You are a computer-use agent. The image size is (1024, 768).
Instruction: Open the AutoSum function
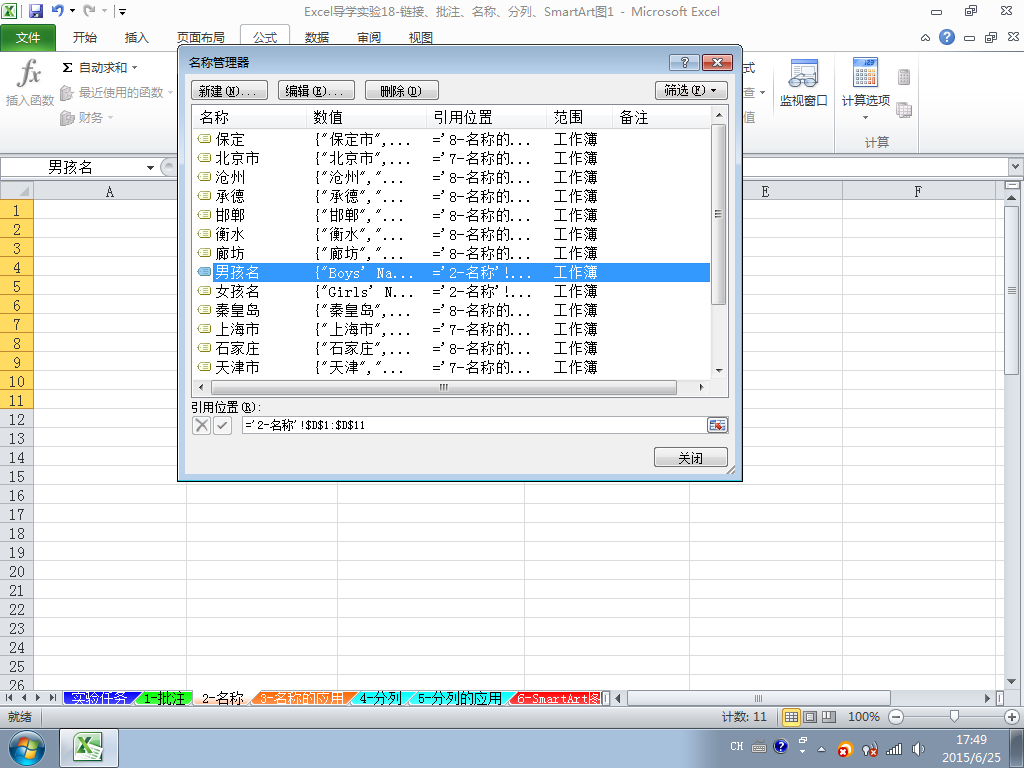(95, 67)
